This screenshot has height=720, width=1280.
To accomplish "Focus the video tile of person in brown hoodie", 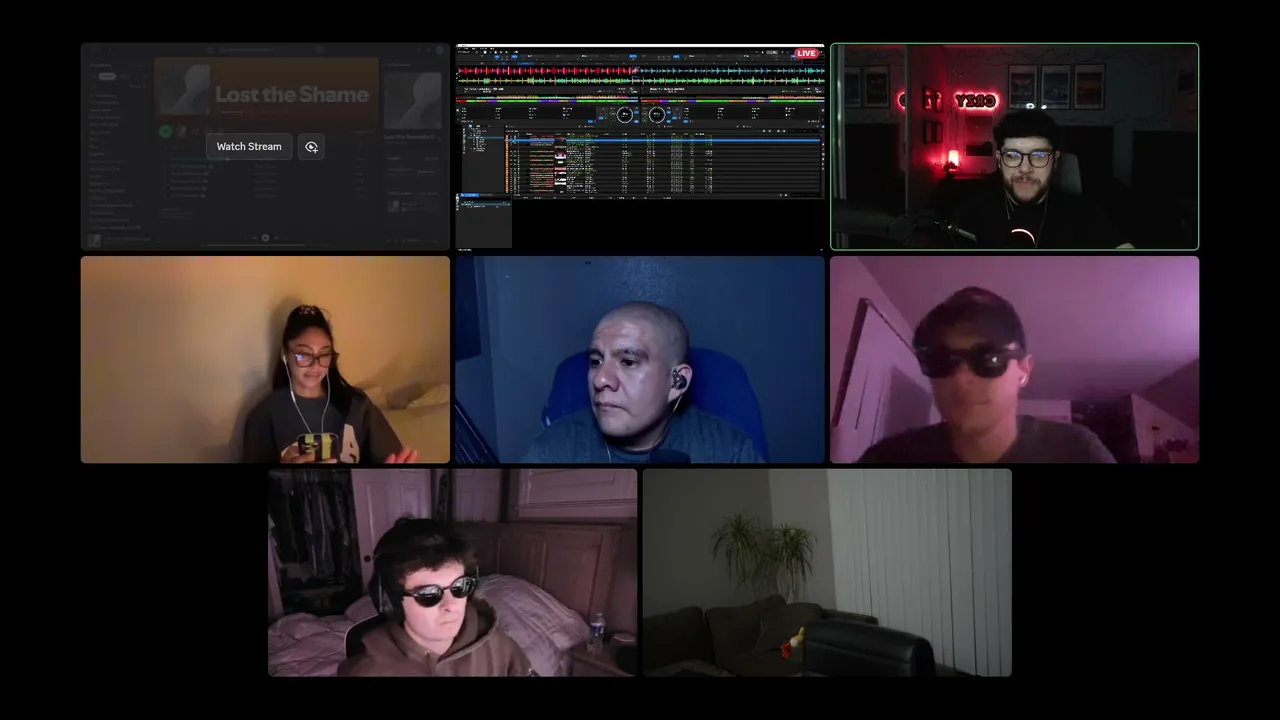I will tap(452, 573).
